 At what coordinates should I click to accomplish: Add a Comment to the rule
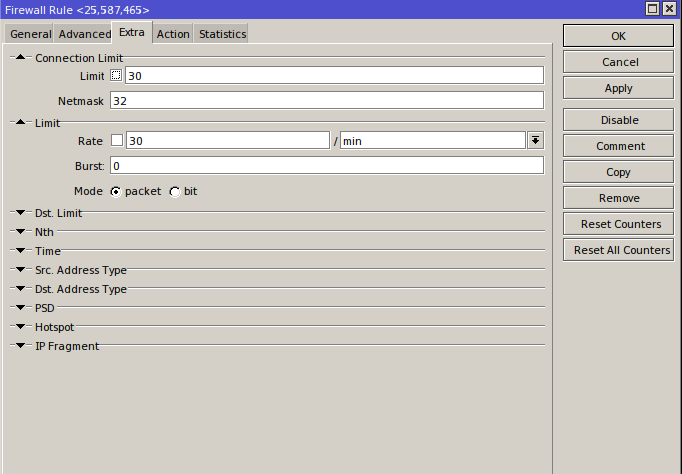[x=618, y=146]
